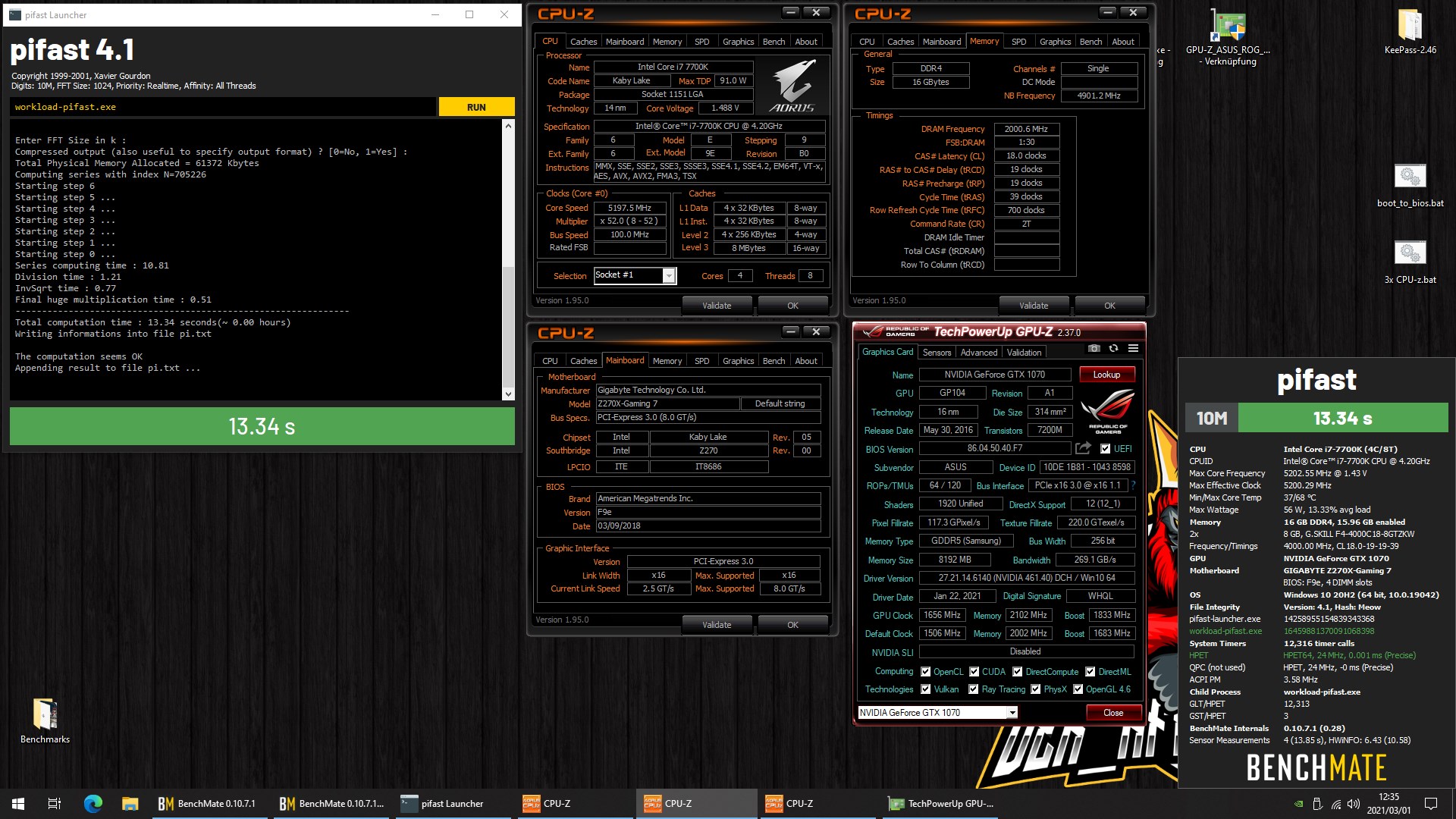The image size is (1456, 819).
Task: Toggle the CUDA checkbox
Action: (974, 672)
